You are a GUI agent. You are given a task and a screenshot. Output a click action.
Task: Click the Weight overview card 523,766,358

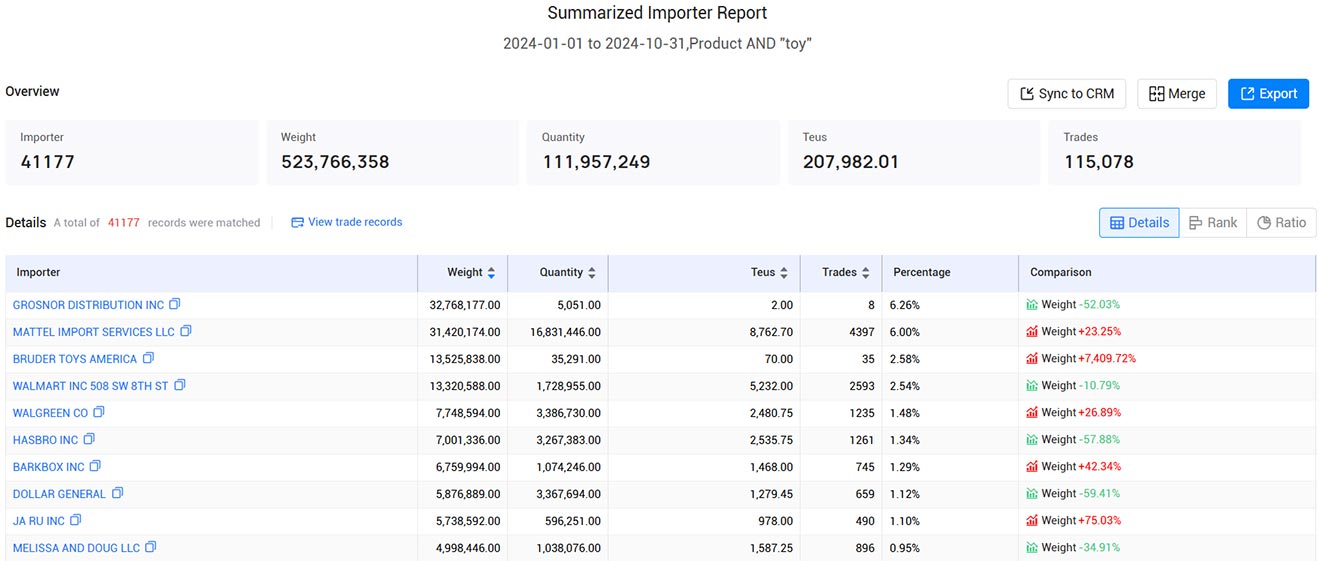(x=392, y=152)
